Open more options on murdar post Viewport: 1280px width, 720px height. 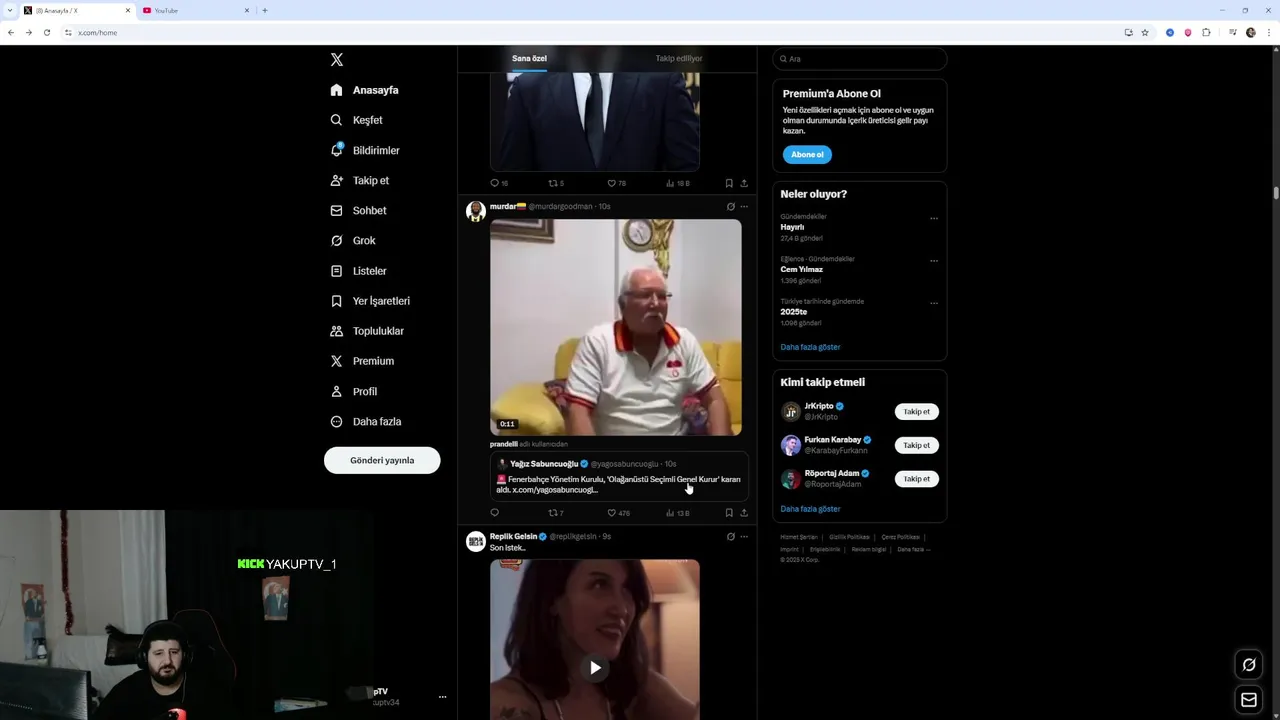(x=744, y=207)
